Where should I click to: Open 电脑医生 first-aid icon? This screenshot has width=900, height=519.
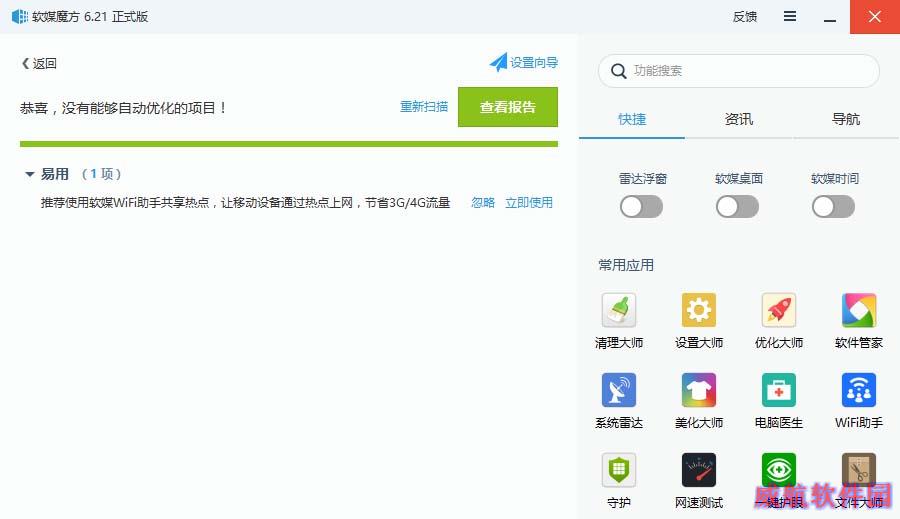pos(779,390)
